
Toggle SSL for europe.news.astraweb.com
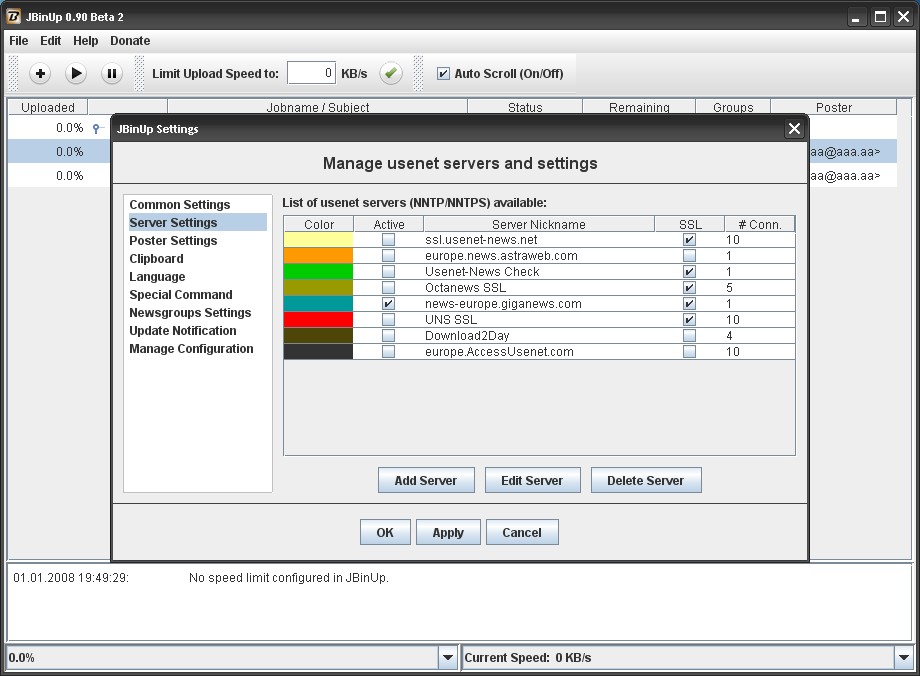(x=689, y=255)
